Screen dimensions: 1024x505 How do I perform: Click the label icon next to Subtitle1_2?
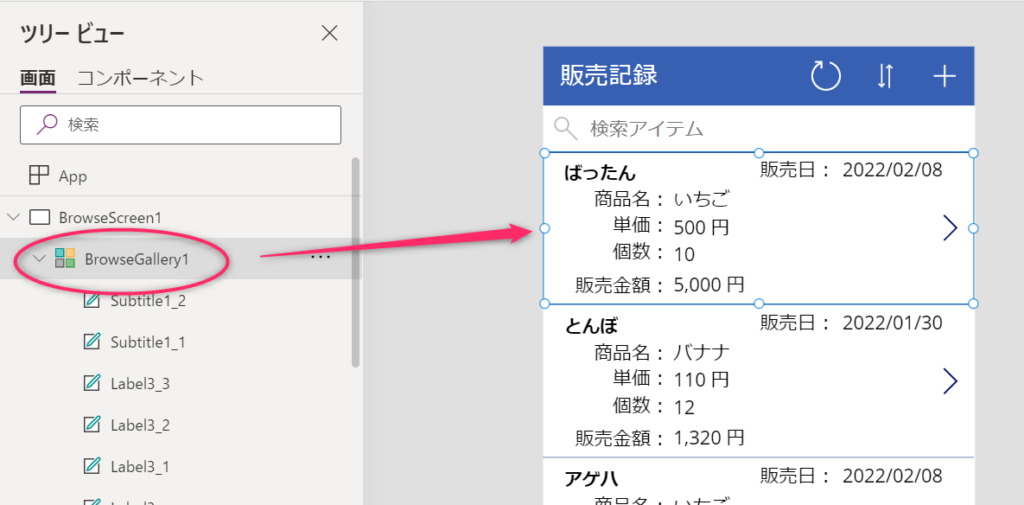[92, 301]
